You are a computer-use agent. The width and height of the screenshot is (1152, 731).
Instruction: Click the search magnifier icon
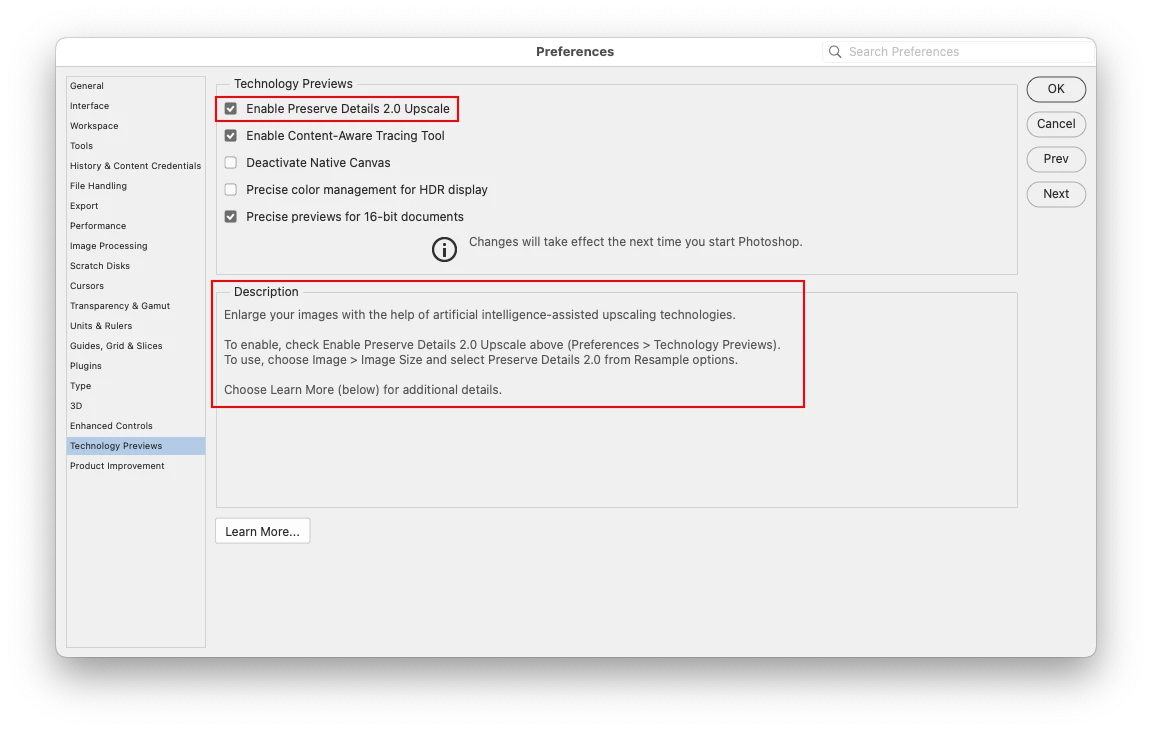click(x=835, y=51)
